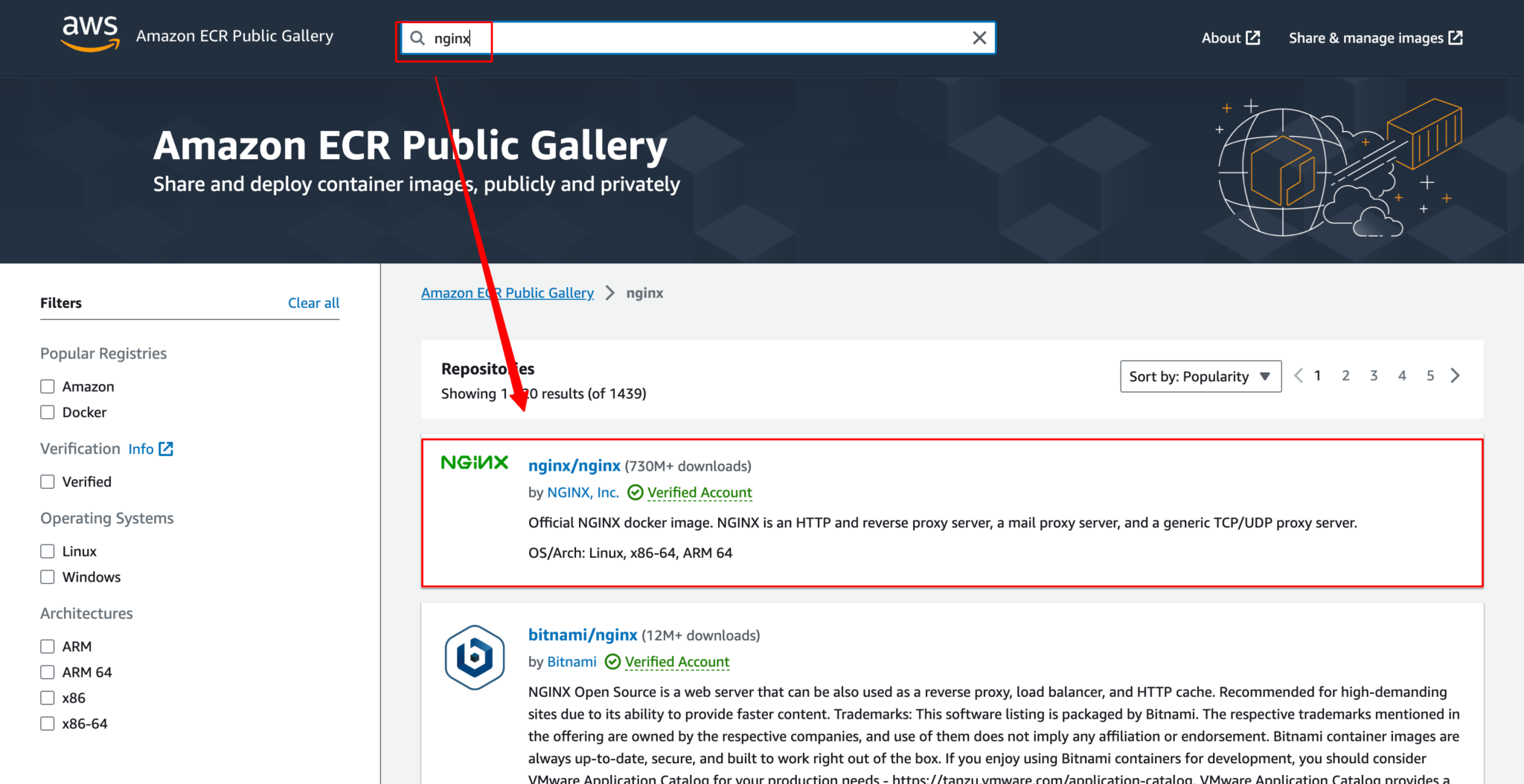Click the next page chevron
Viewport: 1524px width, 784px height.
pos(1456,376)
